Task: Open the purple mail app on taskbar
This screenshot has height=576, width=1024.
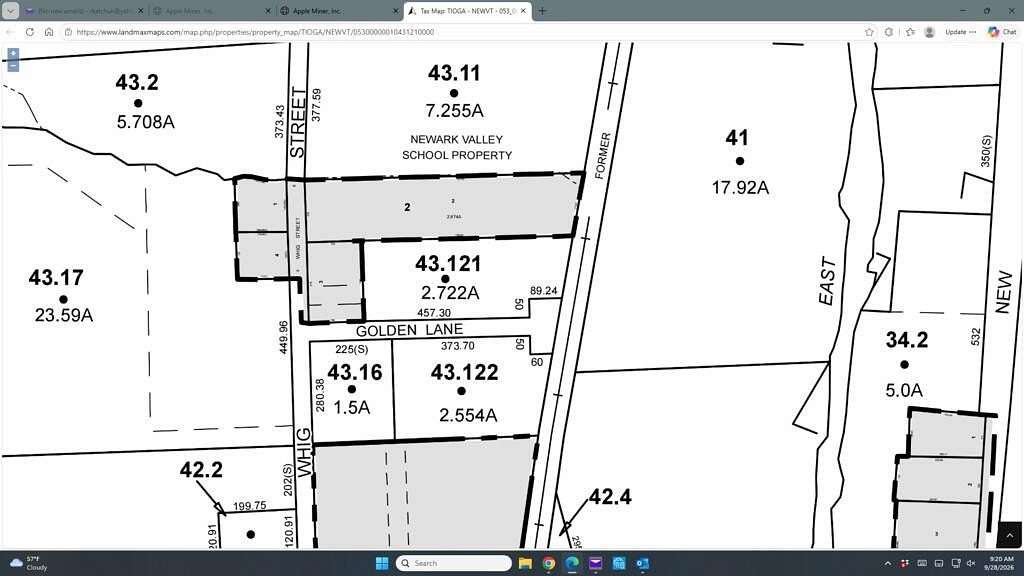Action: click(596, 563)
